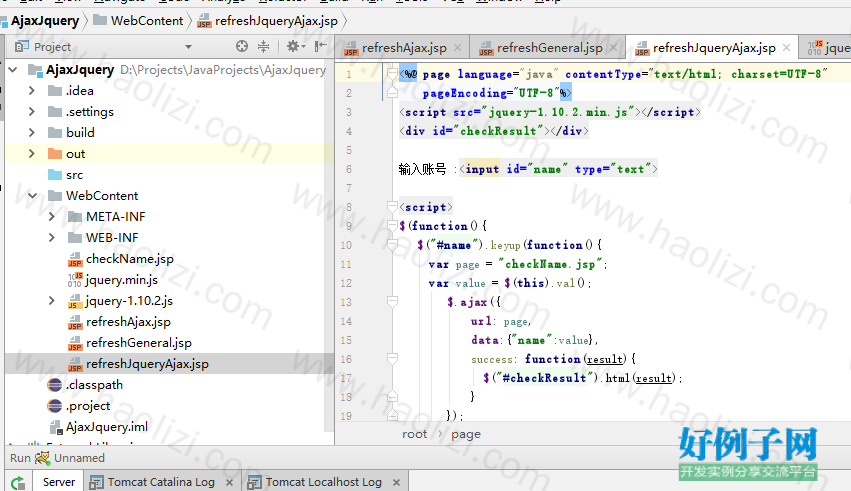The image size is (851, 491).
Task: Switch to the refreshAjax.jsp editor tab
Action: pyautogui.click(x=404, y=48)
